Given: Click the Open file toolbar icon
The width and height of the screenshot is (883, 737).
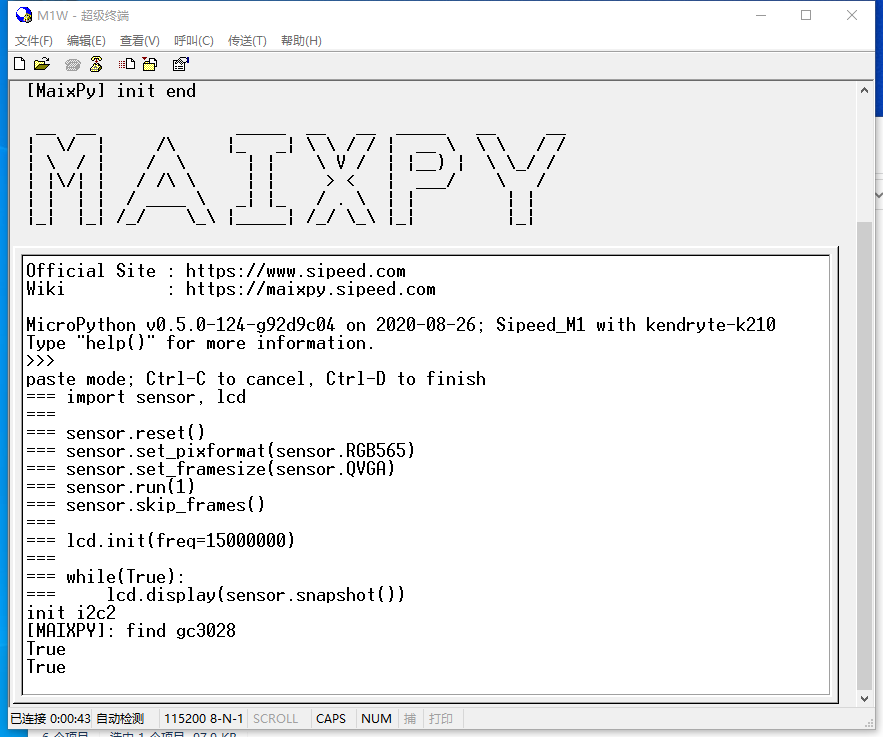Looking at the screenshot, I should click(42, 64).
